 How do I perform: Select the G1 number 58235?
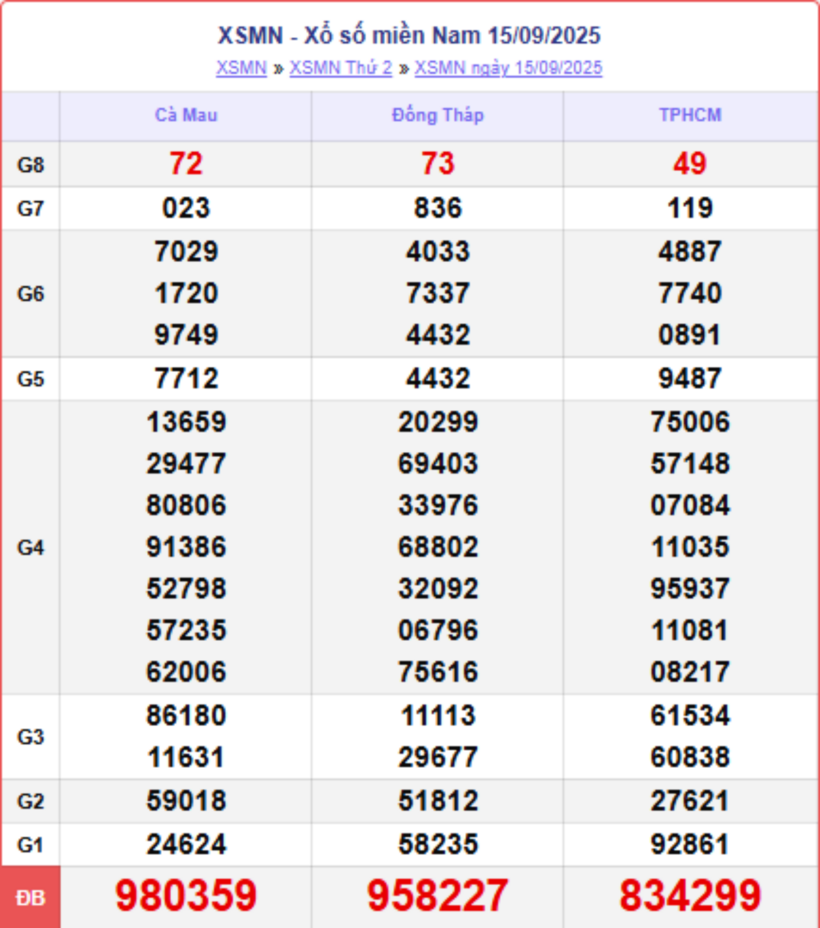tap(437, 845)
